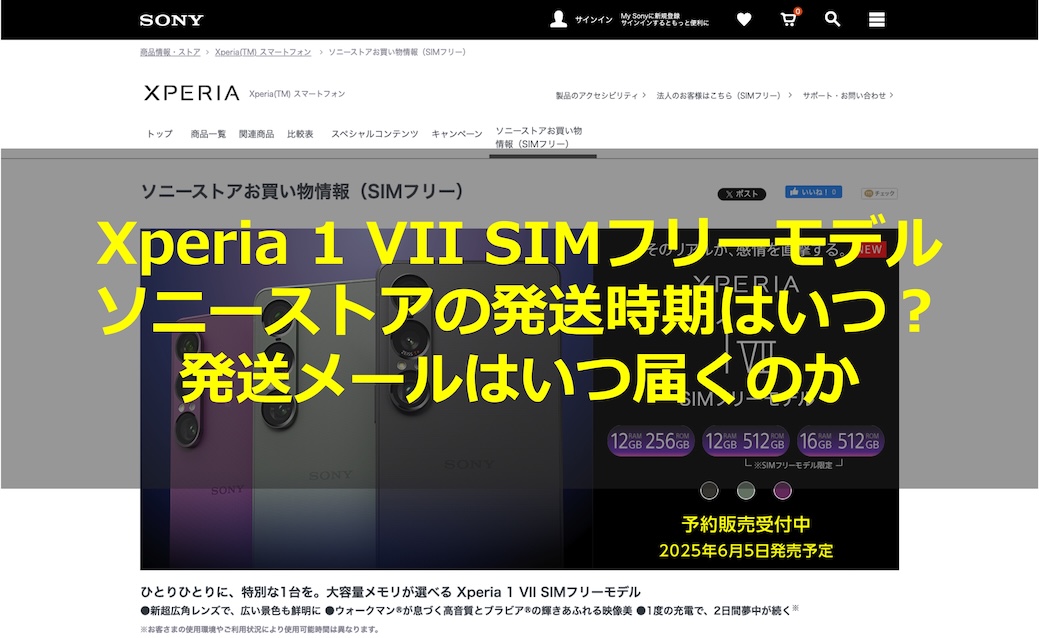Click 予約販売受付中 text on banner

pyautogui.click(x=745, y=525)
